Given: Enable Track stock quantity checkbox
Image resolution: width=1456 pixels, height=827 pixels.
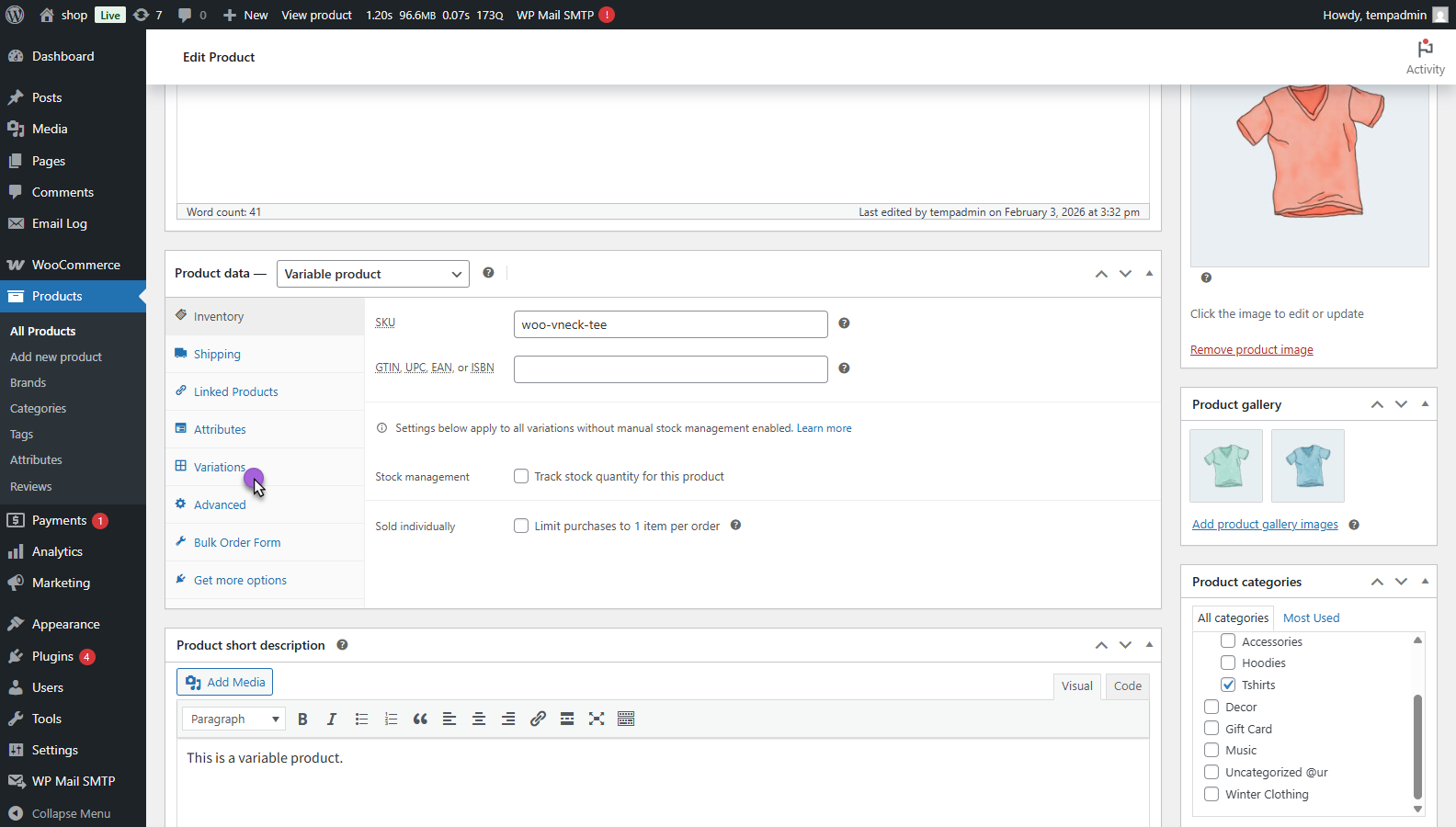Looking at the screenshot, I should click(521, 476).
